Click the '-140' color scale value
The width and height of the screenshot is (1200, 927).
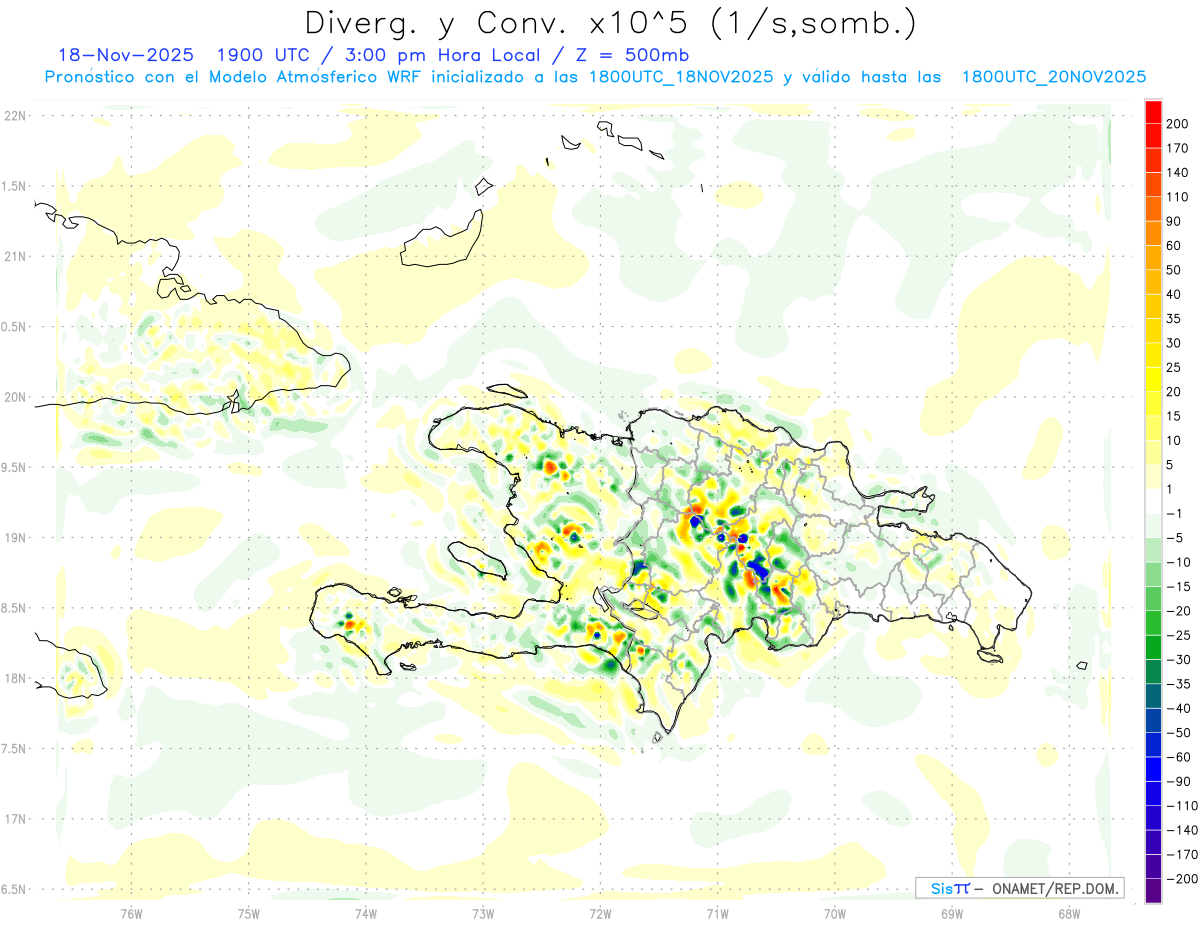click(x=1182, y=830)
